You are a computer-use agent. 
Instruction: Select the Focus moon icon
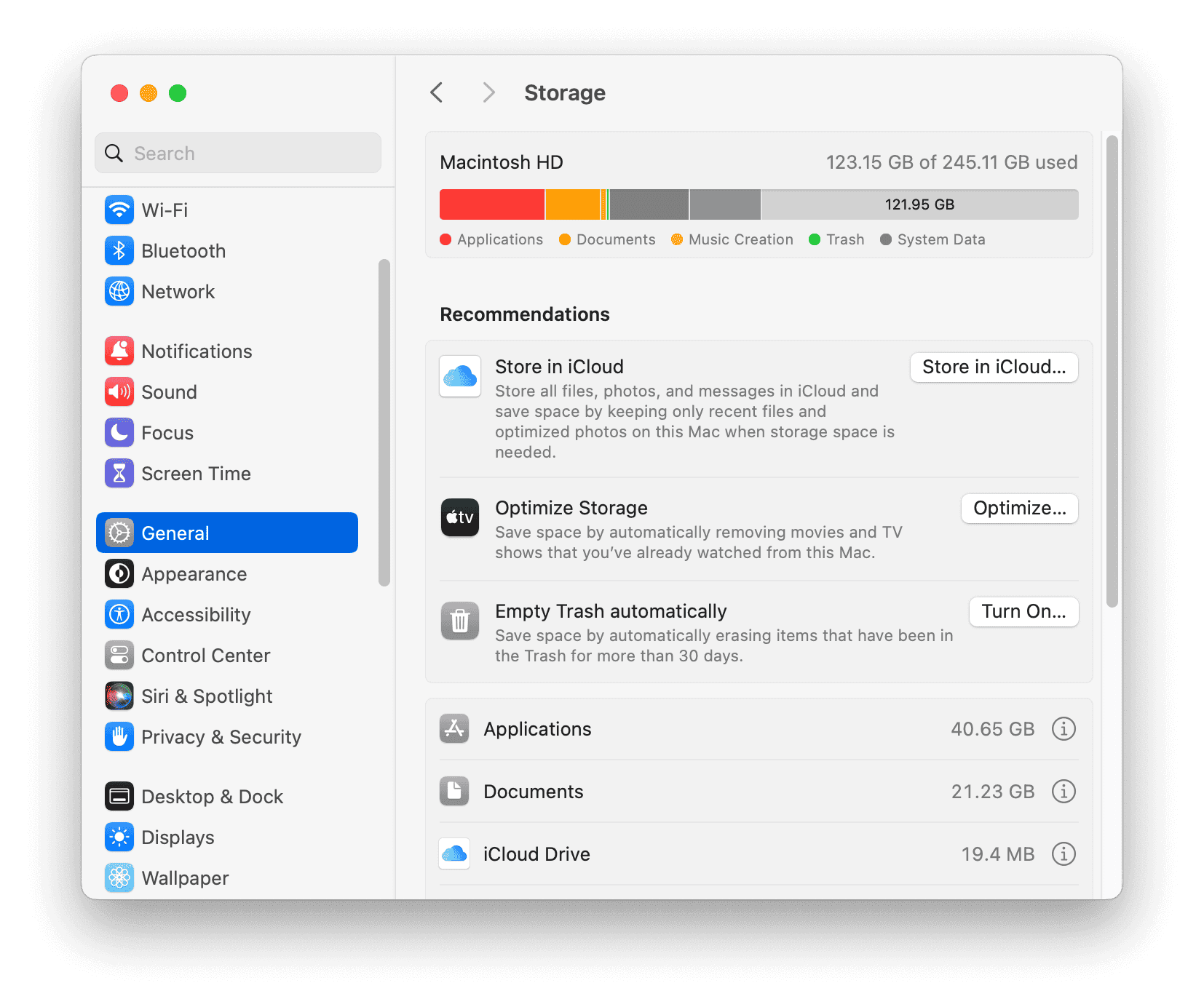pos(119,433)
